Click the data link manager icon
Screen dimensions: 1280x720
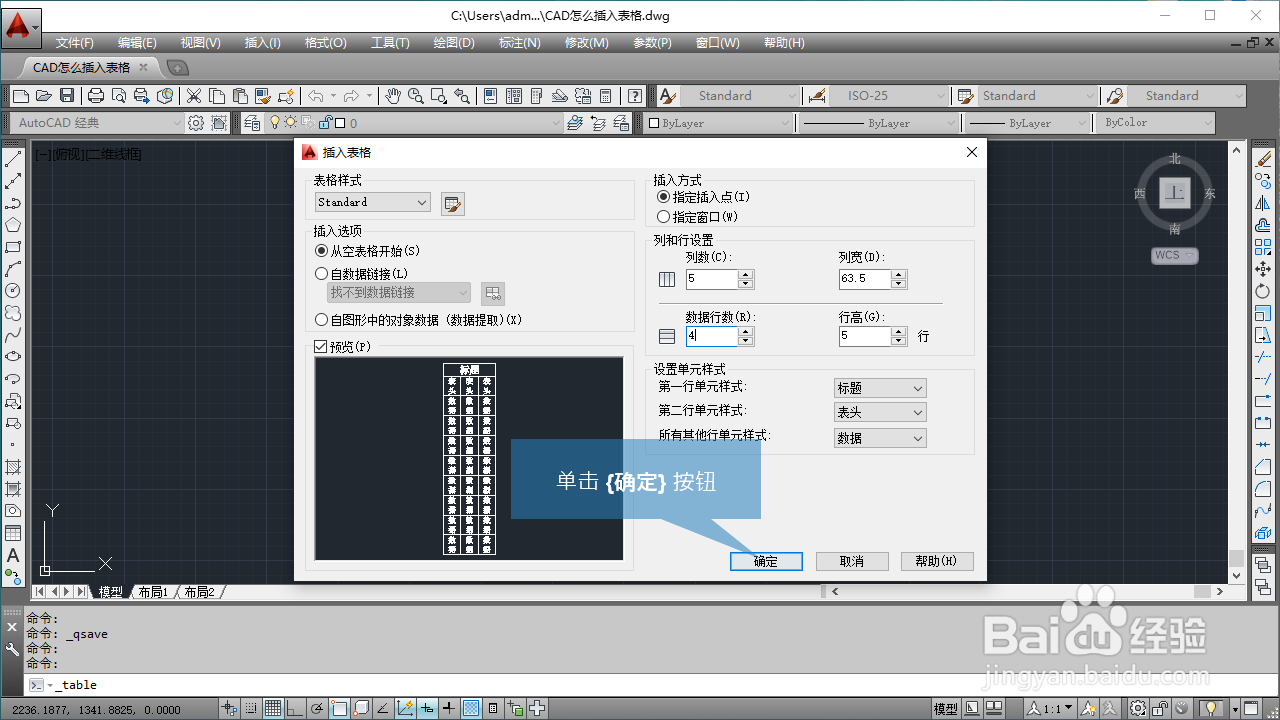[493, 293]
